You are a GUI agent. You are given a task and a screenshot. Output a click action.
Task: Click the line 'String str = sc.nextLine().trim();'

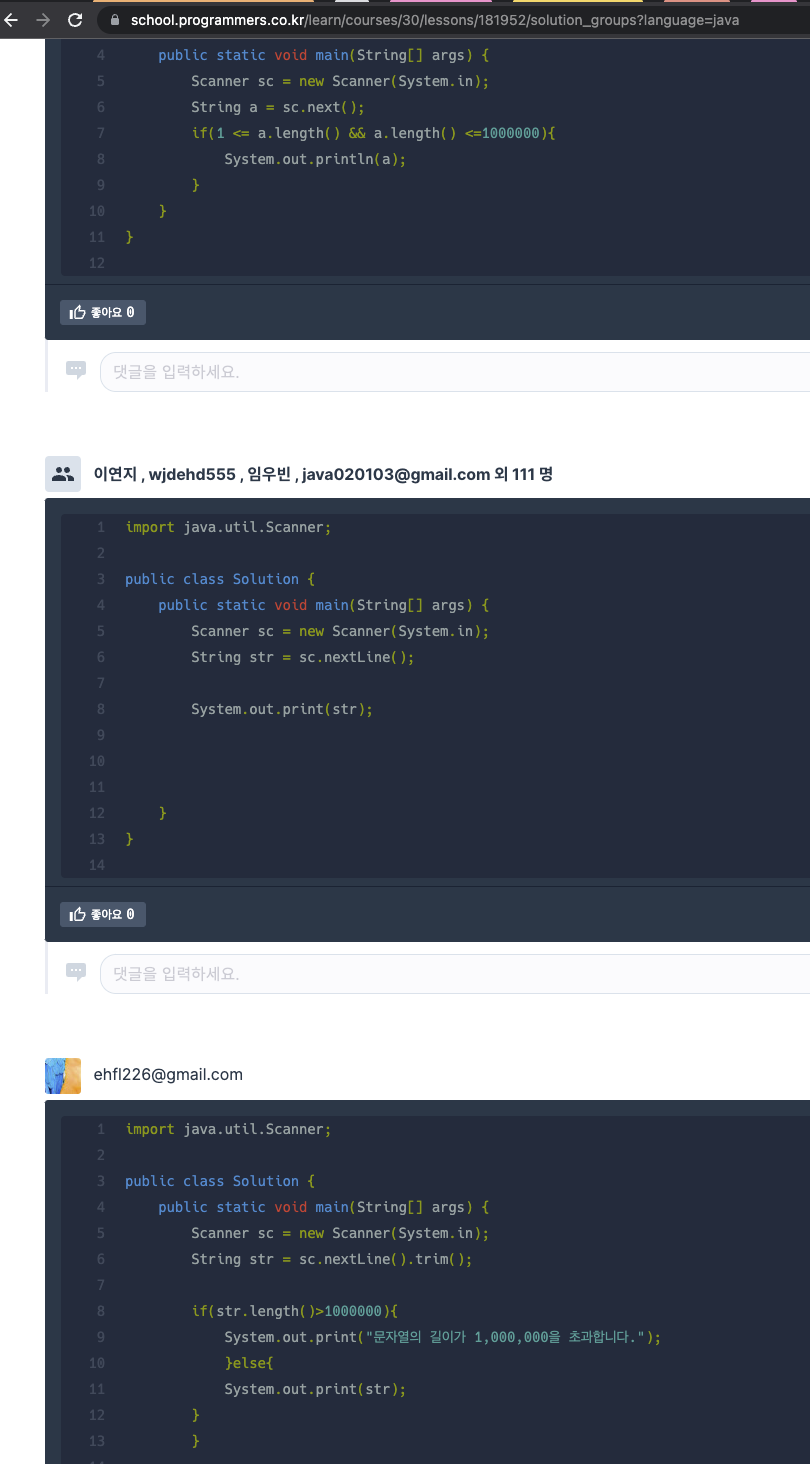pyautogui.click(x=332, y=1259)
